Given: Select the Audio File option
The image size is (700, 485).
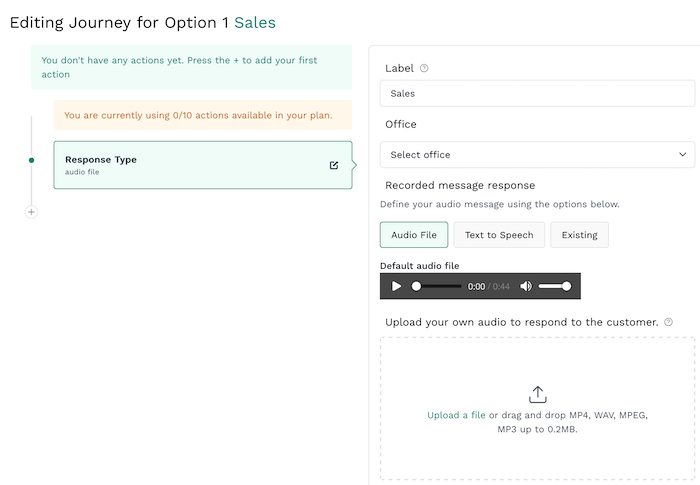Looking at the screenshot, I should click(413, 235).
